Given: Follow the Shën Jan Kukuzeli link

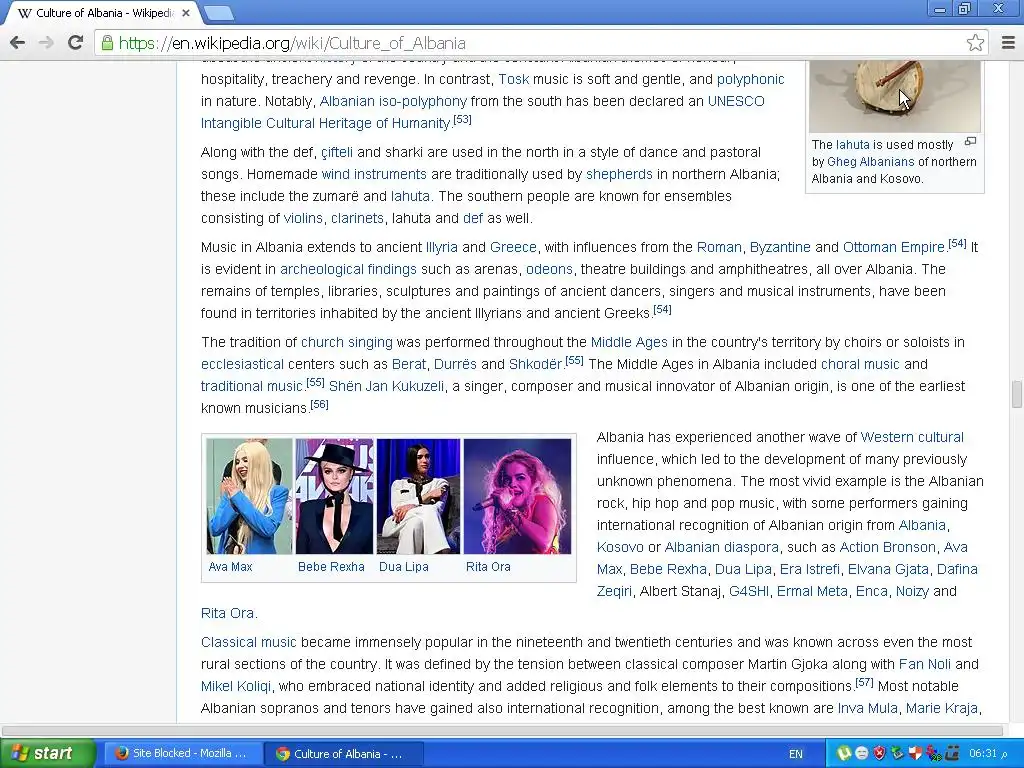Looking at the screenshot, I should pos(386,386).
